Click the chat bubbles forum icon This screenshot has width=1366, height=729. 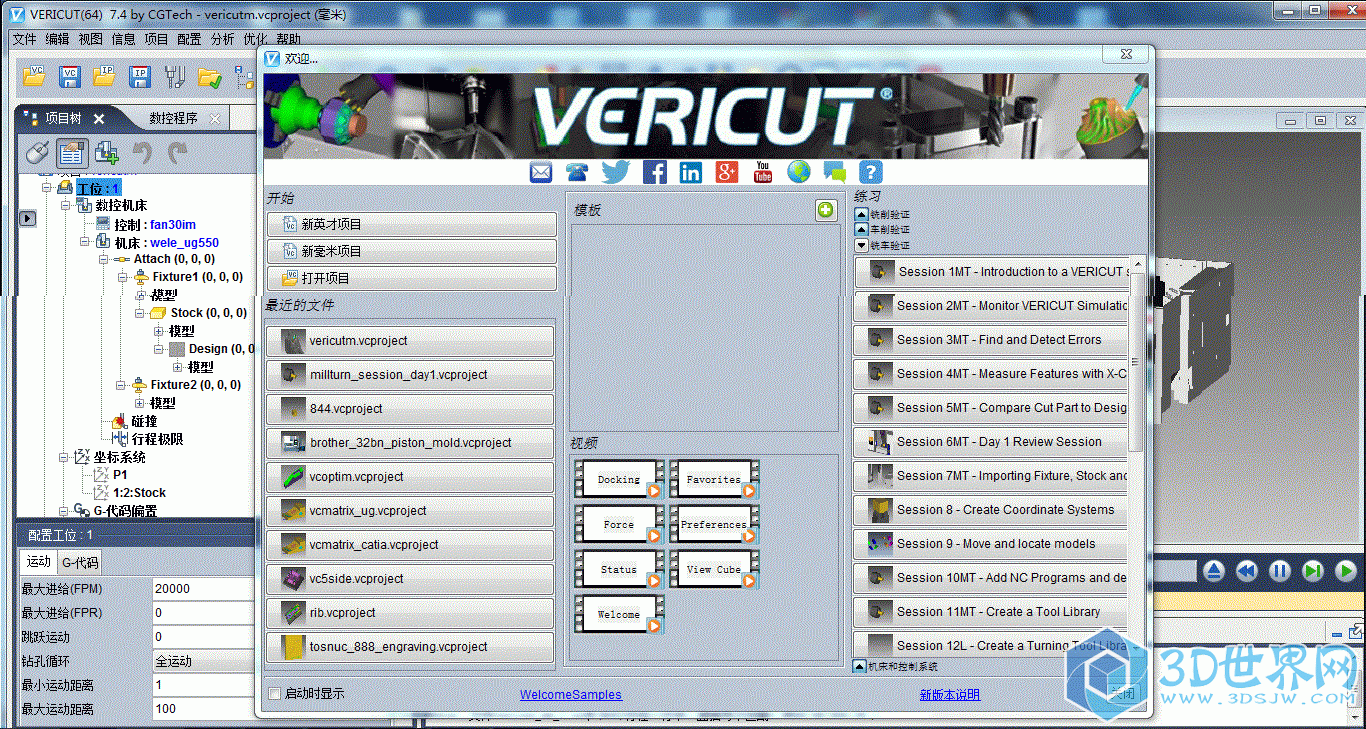click(x=834, y=172)
